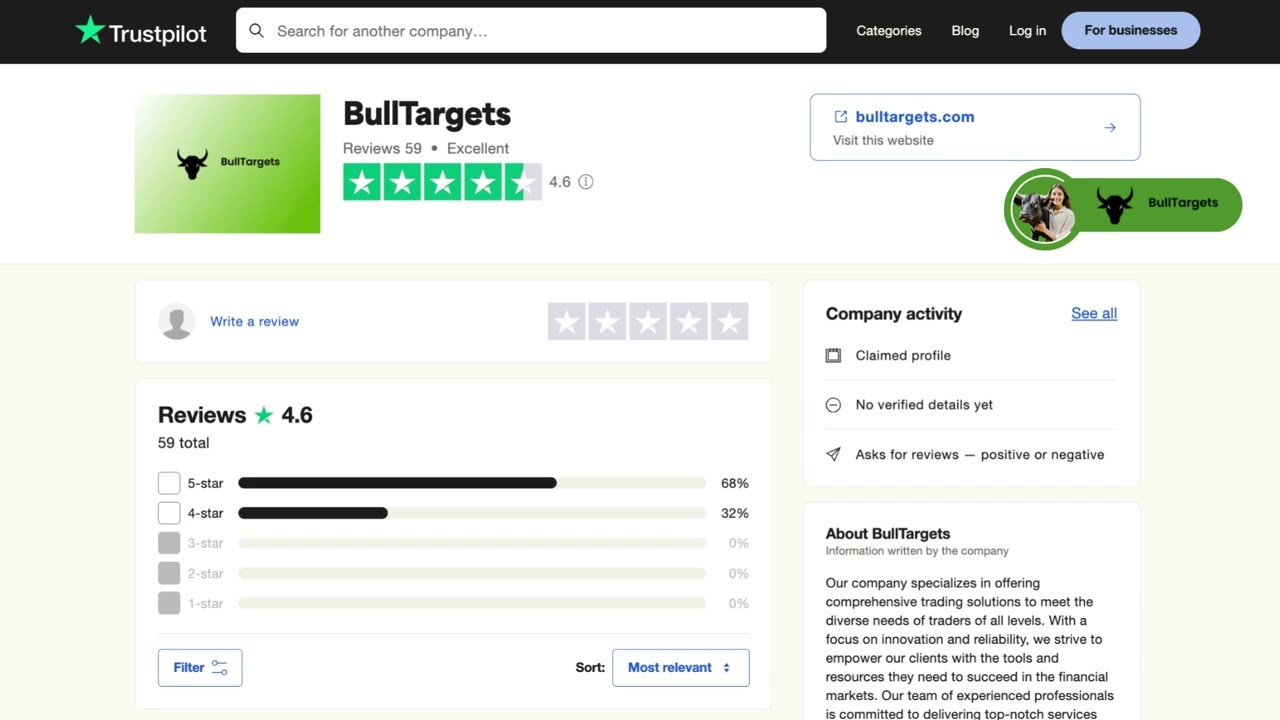This screenshot has height=720, width=1280.
Task: Click the 32% value
Action: [735, 513]
